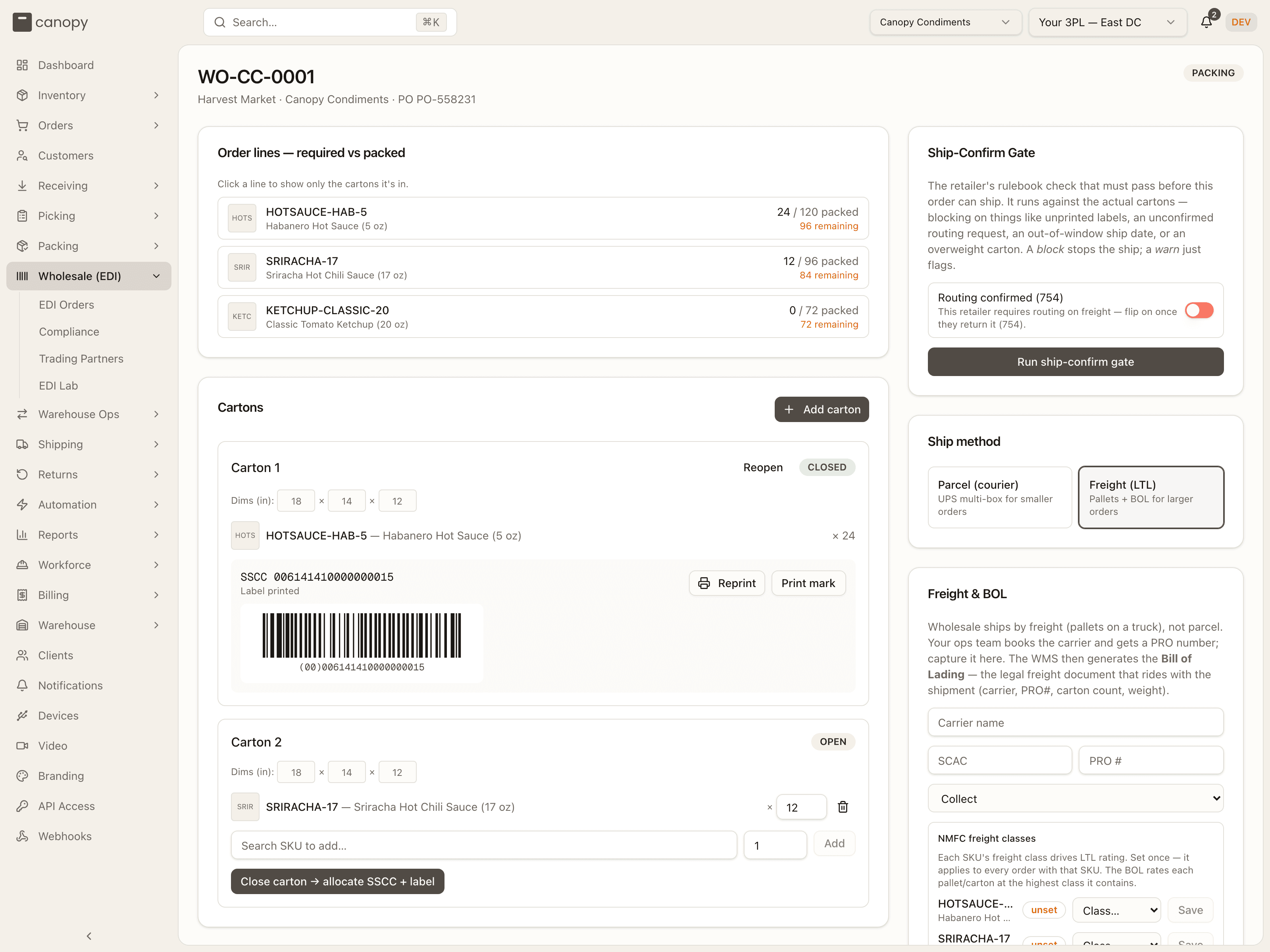Open HOTSAUCE freight Class dropdown
The height and width of the screenshot is (952, 1270).
tap(1117, 910)
